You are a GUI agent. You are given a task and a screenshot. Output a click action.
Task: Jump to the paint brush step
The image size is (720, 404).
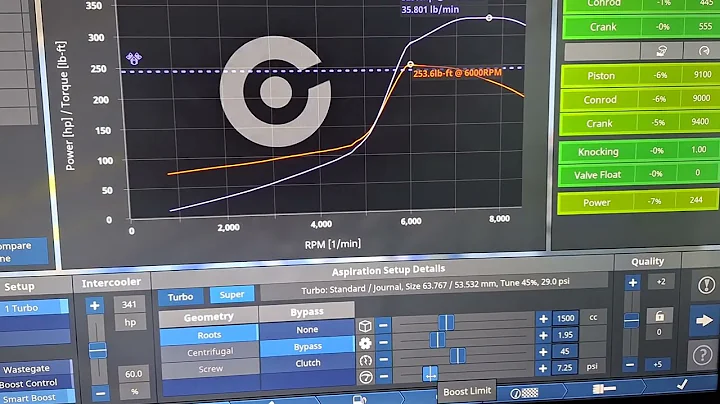[604, 389]
